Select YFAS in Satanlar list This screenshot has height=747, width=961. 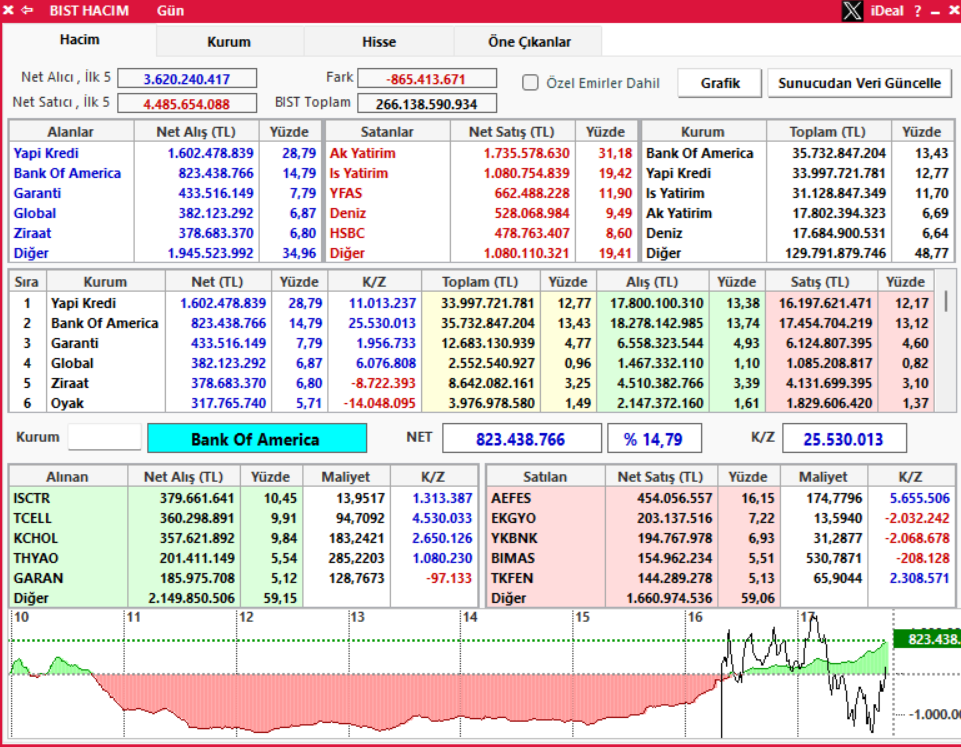346,194
